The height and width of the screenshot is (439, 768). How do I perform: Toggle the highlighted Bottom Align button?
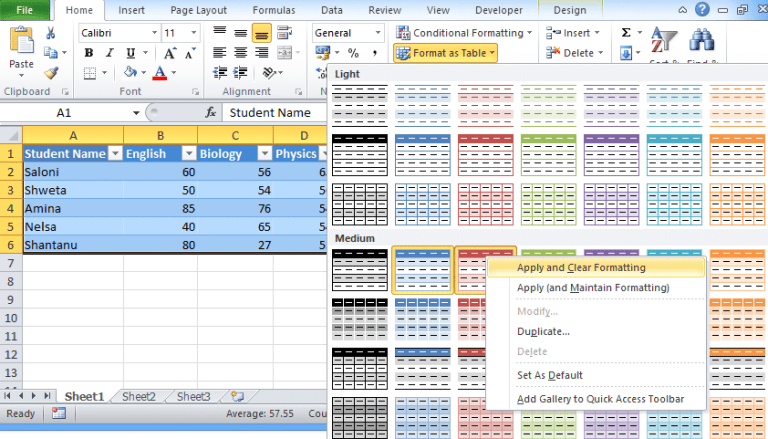(x=262, y=33)
